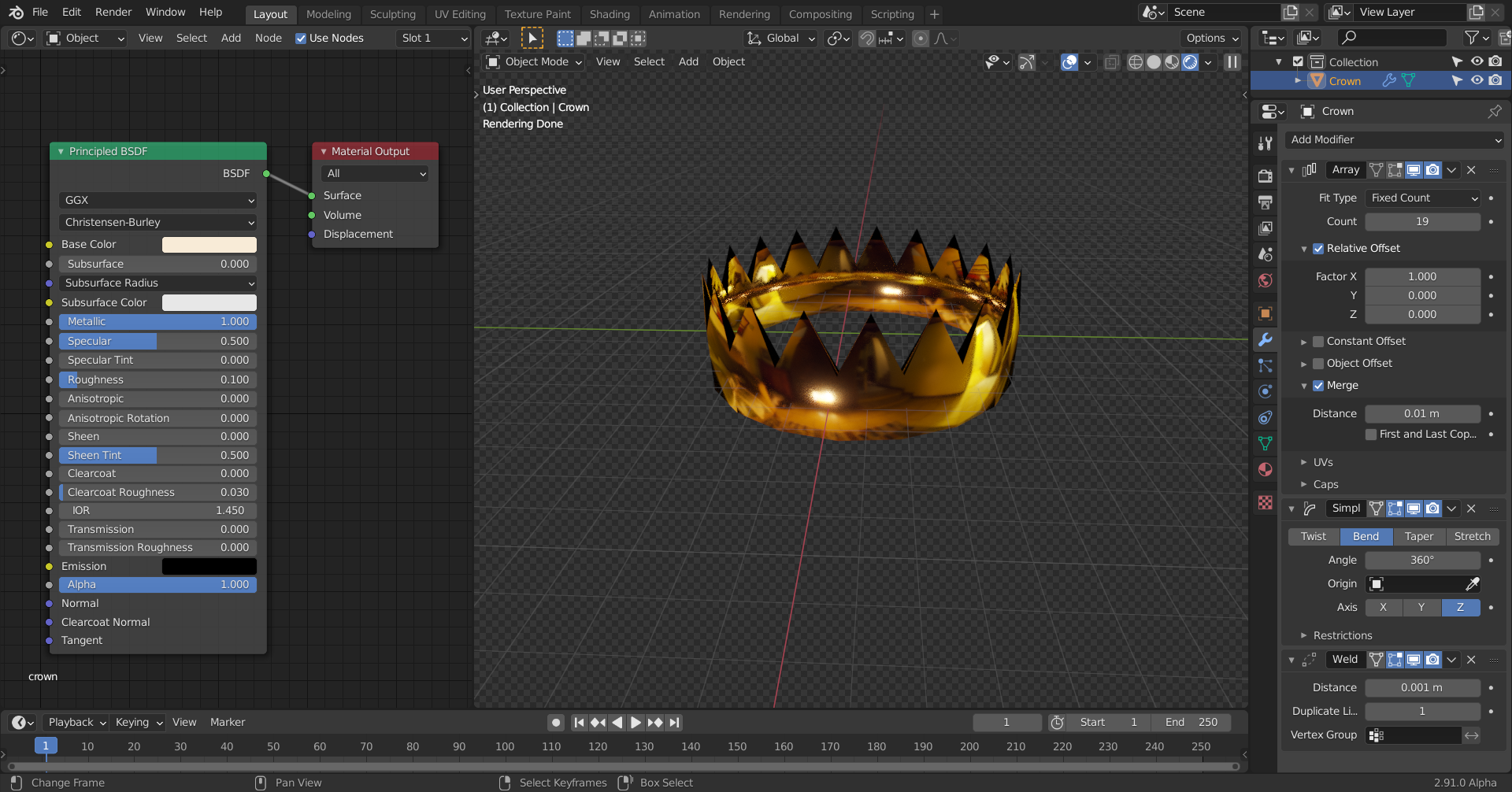The image size is (1512, 792).
Task: Enable Constant Offset in Array modifier
Action: 1318,342
